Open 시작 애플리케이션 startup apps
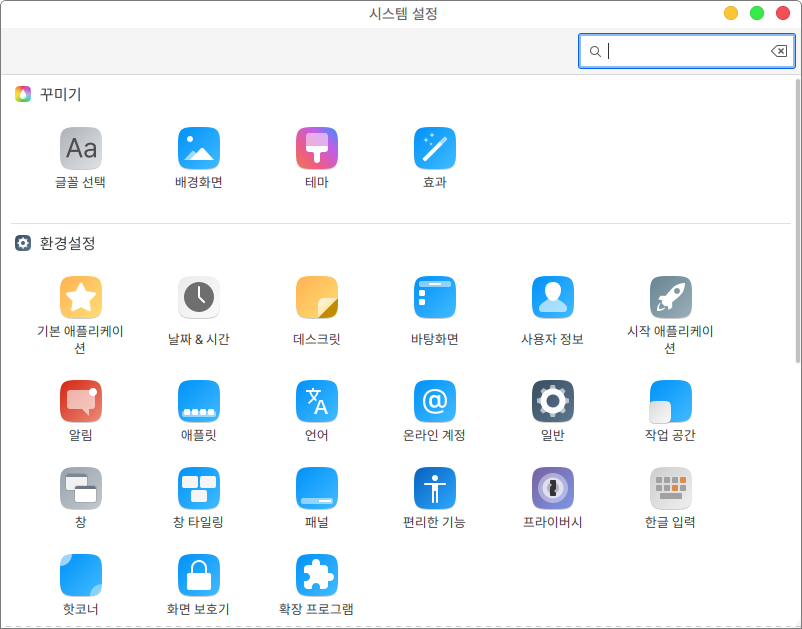The height and width of the screenshot is (629, 802). [670, 297]
